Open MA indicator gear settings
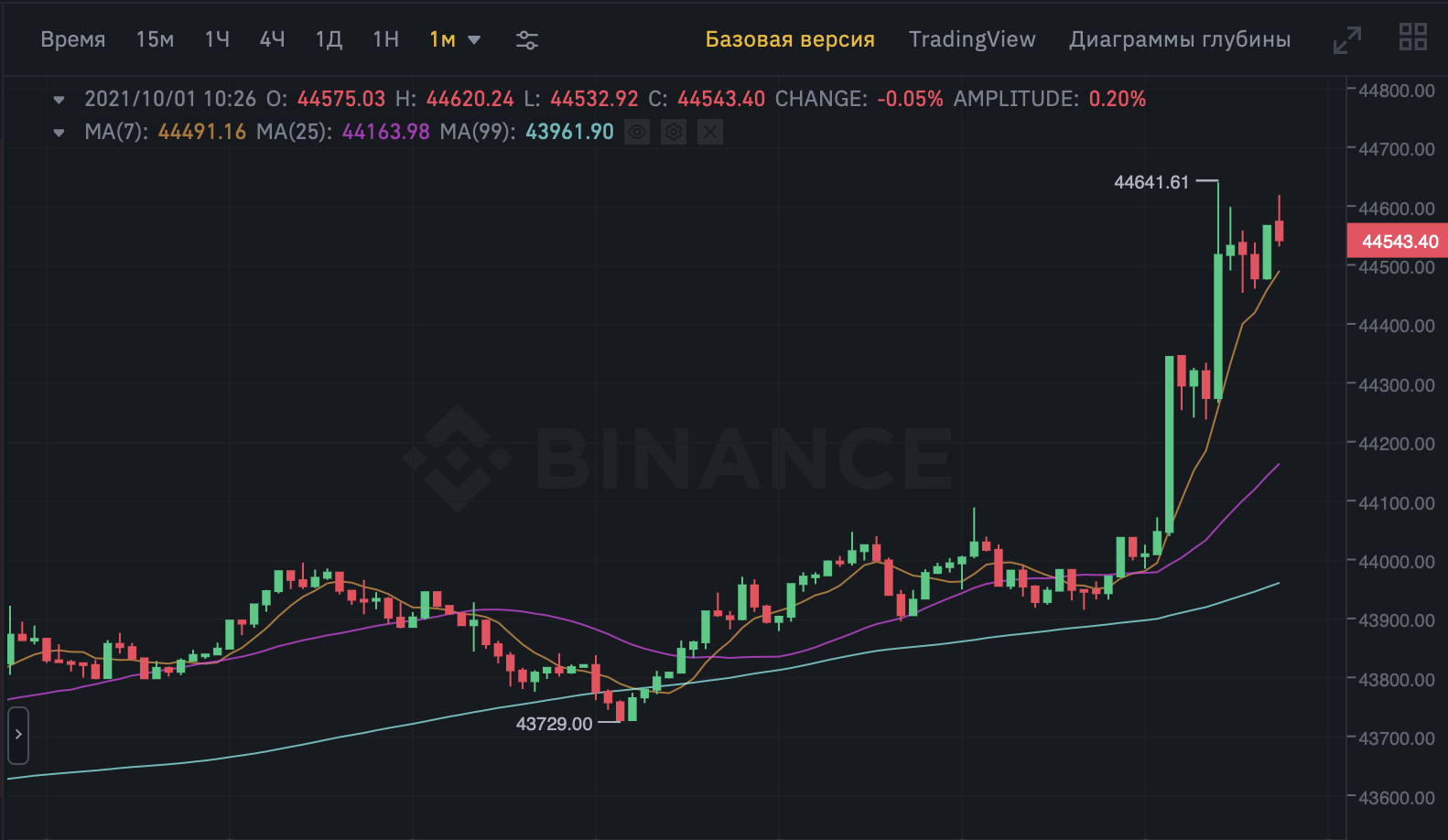 [x=674, y=133]
